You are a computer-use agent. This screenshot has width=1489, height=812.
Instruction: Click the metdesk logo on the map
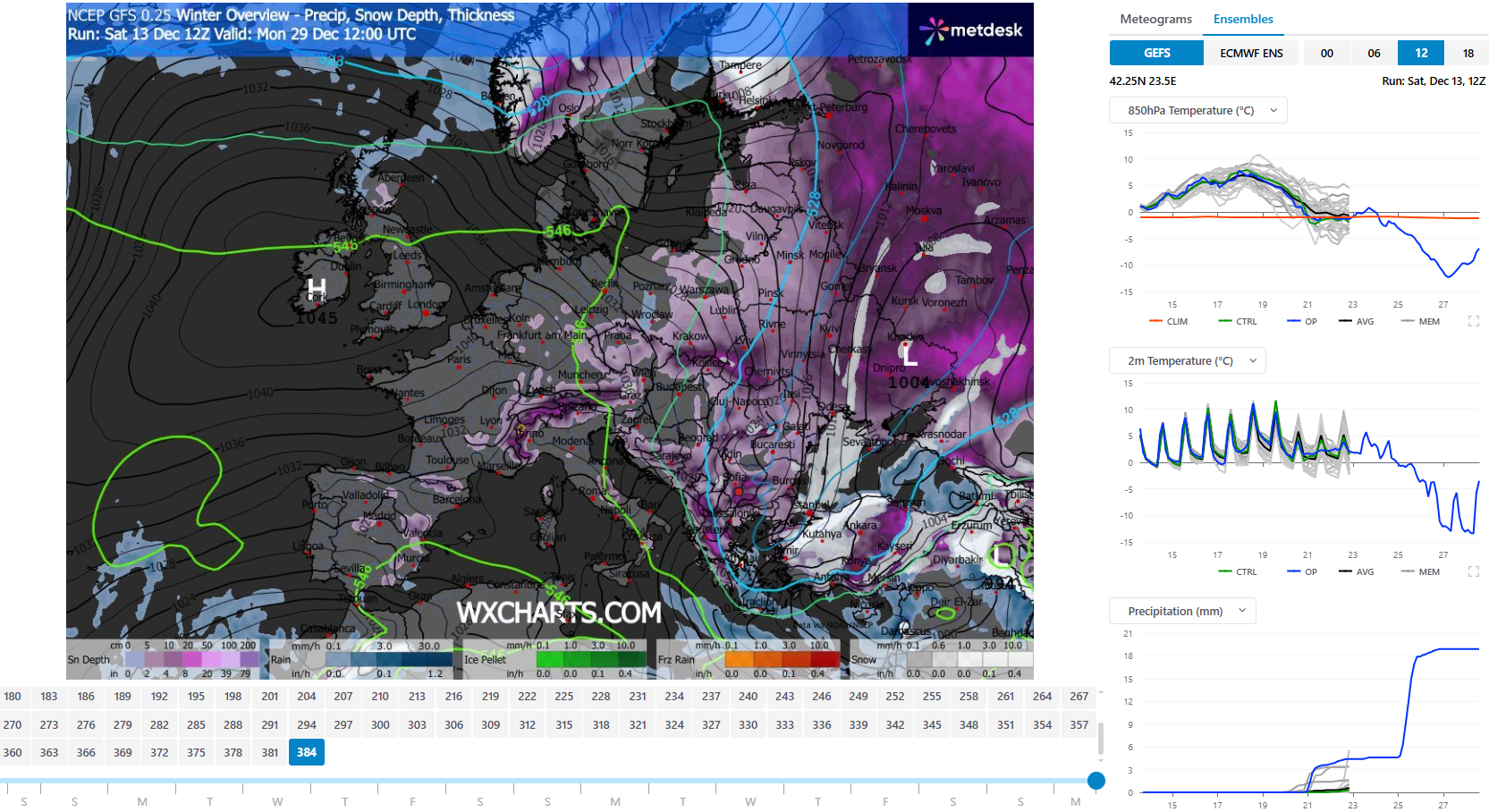[970, 30]
